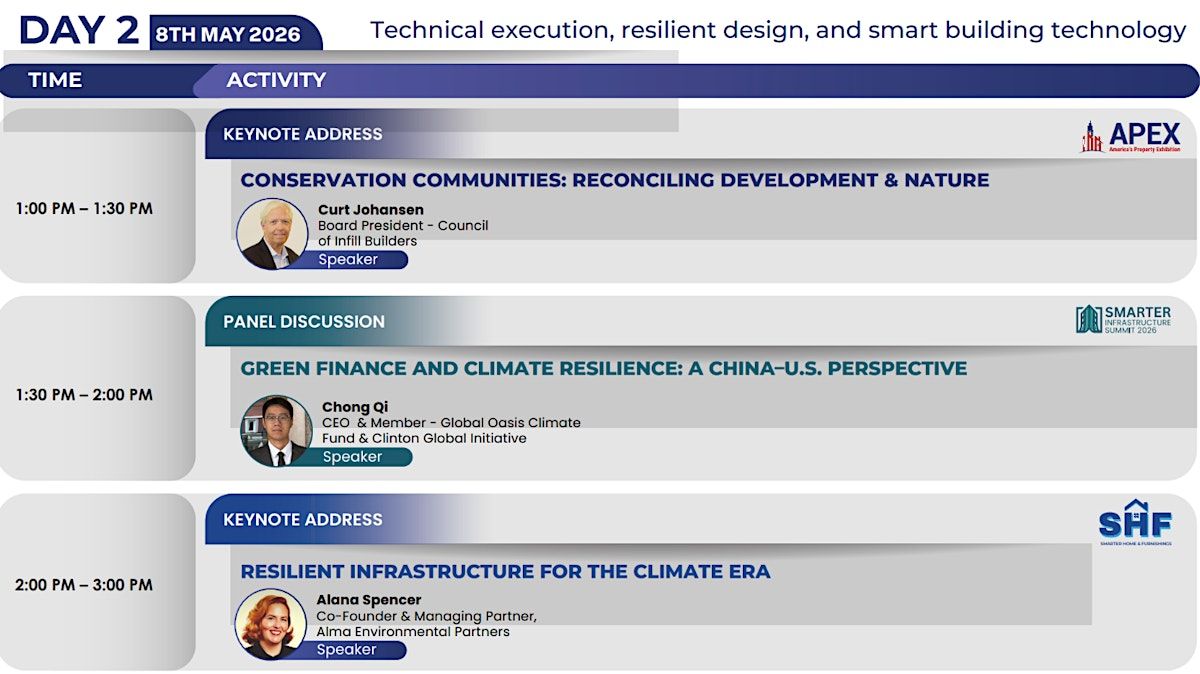1200x674 pixels.
Task: Open Resilient Infrastructure for Climate Era title
Action: (x=505, y=572)
